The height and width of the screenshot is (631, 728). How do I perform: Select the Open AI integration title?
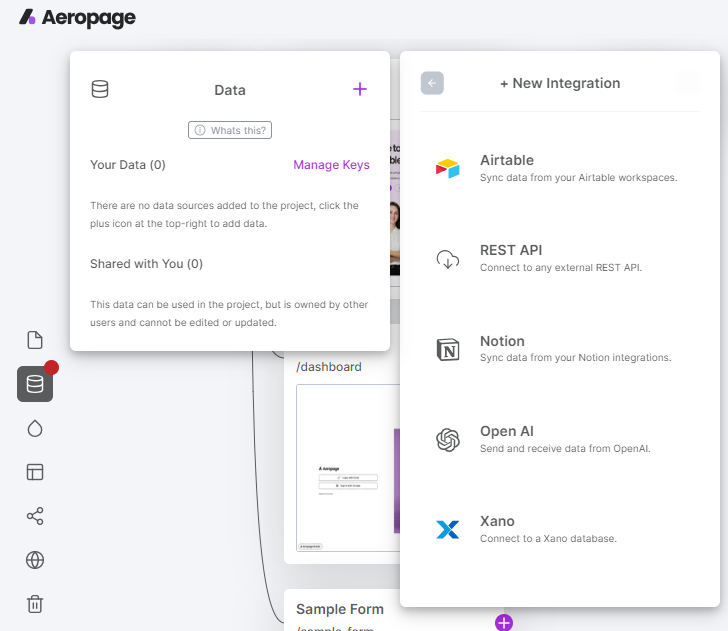click(507, 431)
